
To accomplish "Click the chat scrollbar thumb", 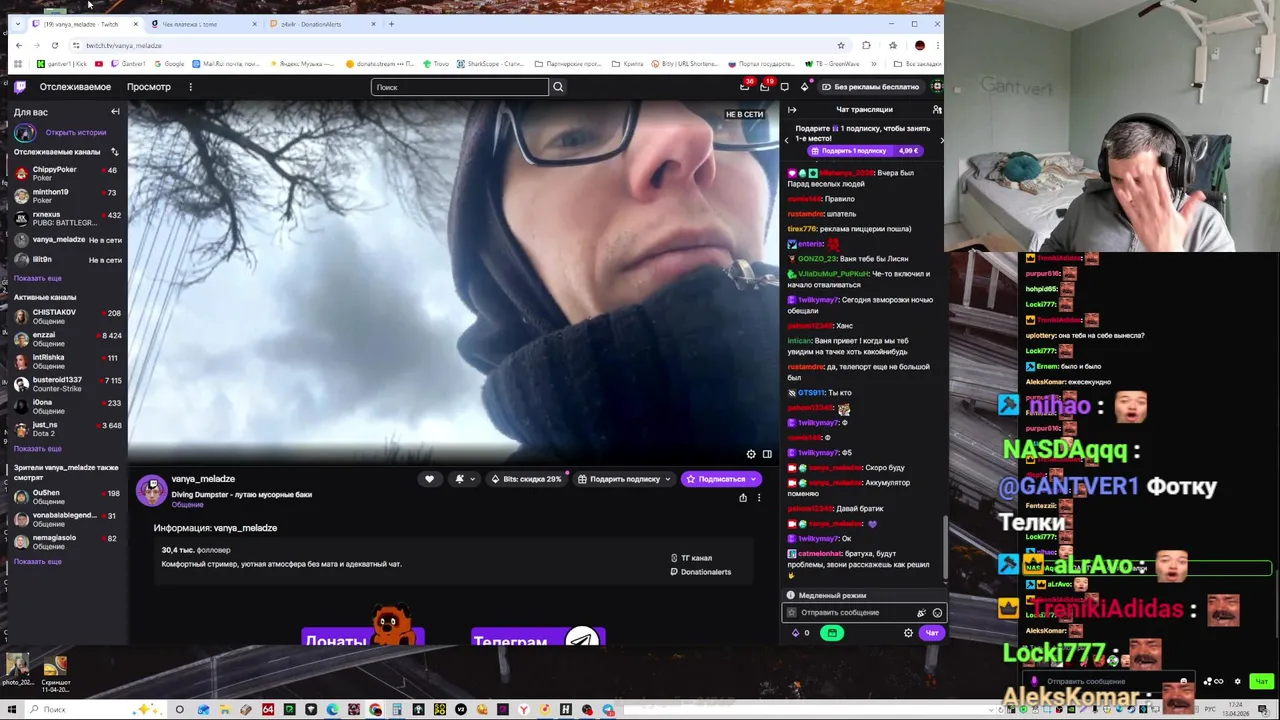I will click(x=944, y=547).
